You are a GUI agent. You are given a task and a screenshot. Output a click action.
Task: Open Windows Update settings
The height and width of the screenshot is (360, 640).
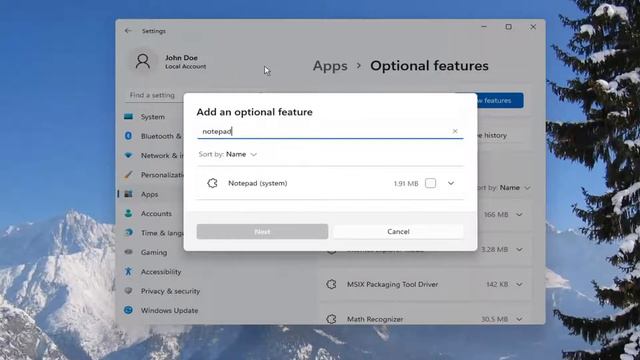169,311
